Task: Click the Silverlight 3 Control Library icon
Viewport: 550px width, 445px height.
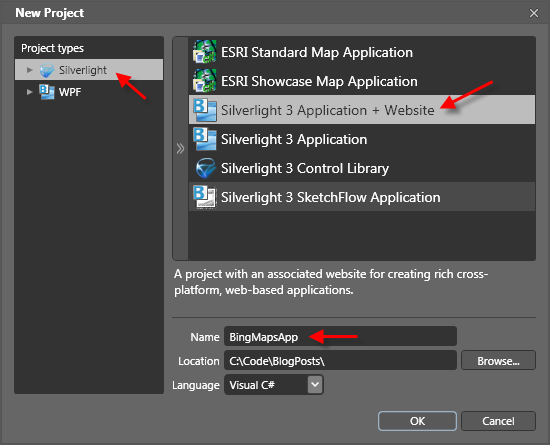Action: (x=205, y=168)
